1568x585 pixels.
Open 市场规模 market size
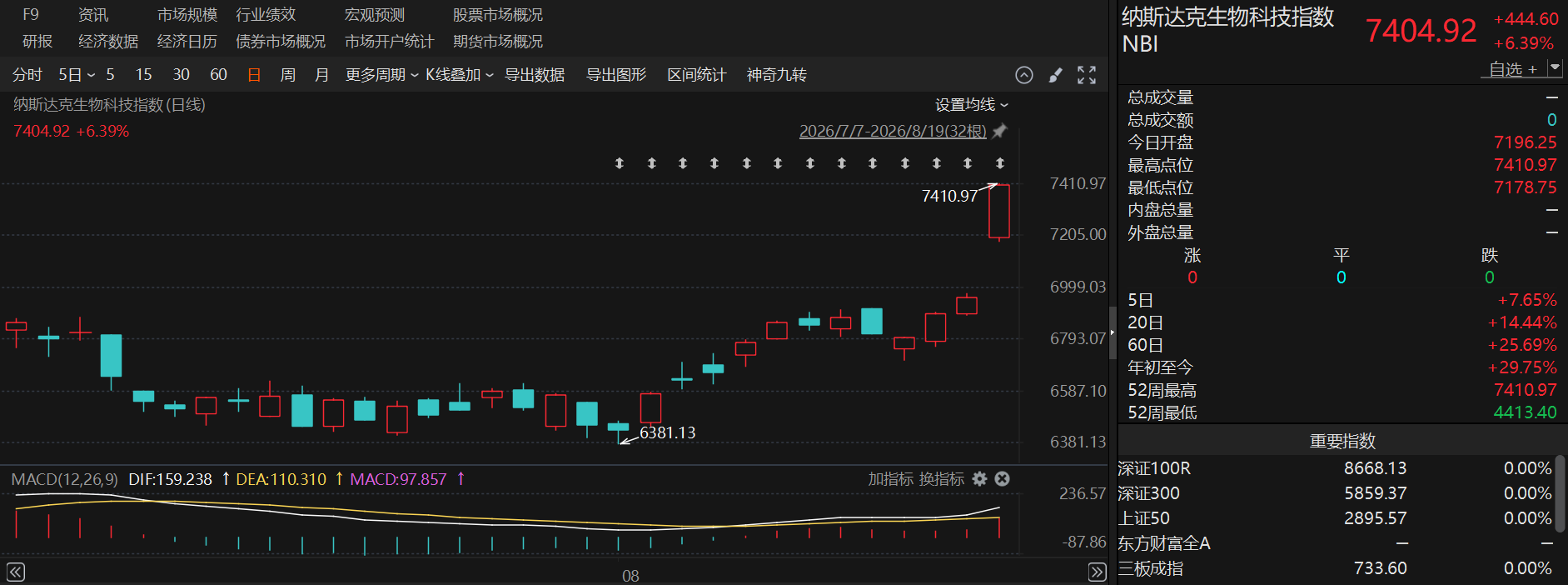click(187, 15)
